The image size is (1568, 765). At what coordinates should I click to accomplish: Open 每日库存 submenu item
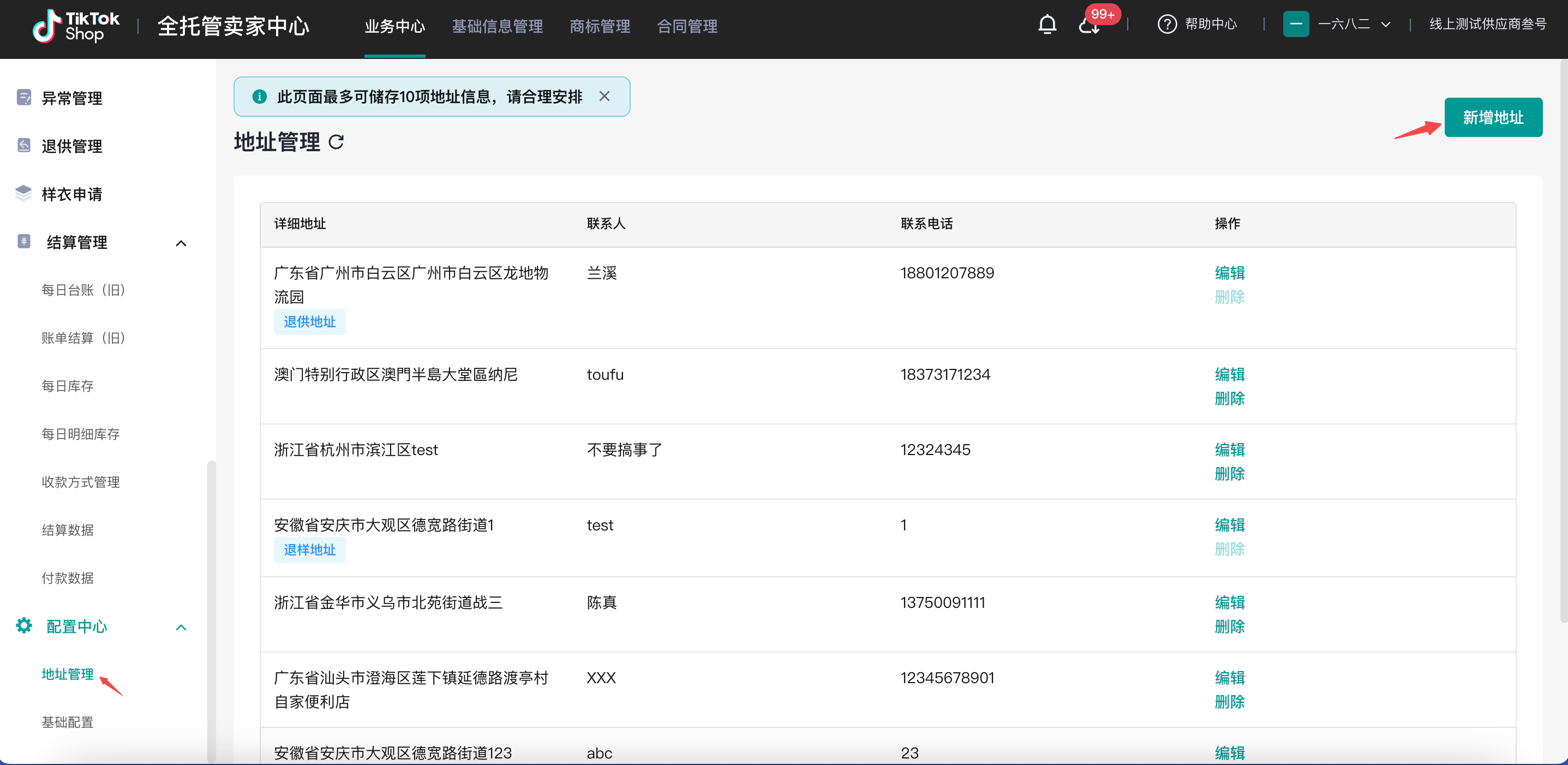point(68,386)
